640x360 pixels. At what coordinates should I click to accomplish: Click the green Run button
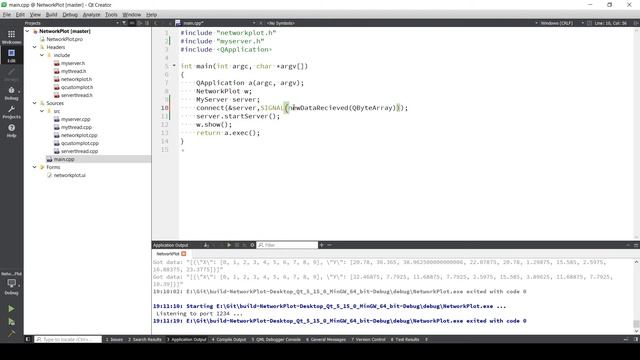click(11, 309)
